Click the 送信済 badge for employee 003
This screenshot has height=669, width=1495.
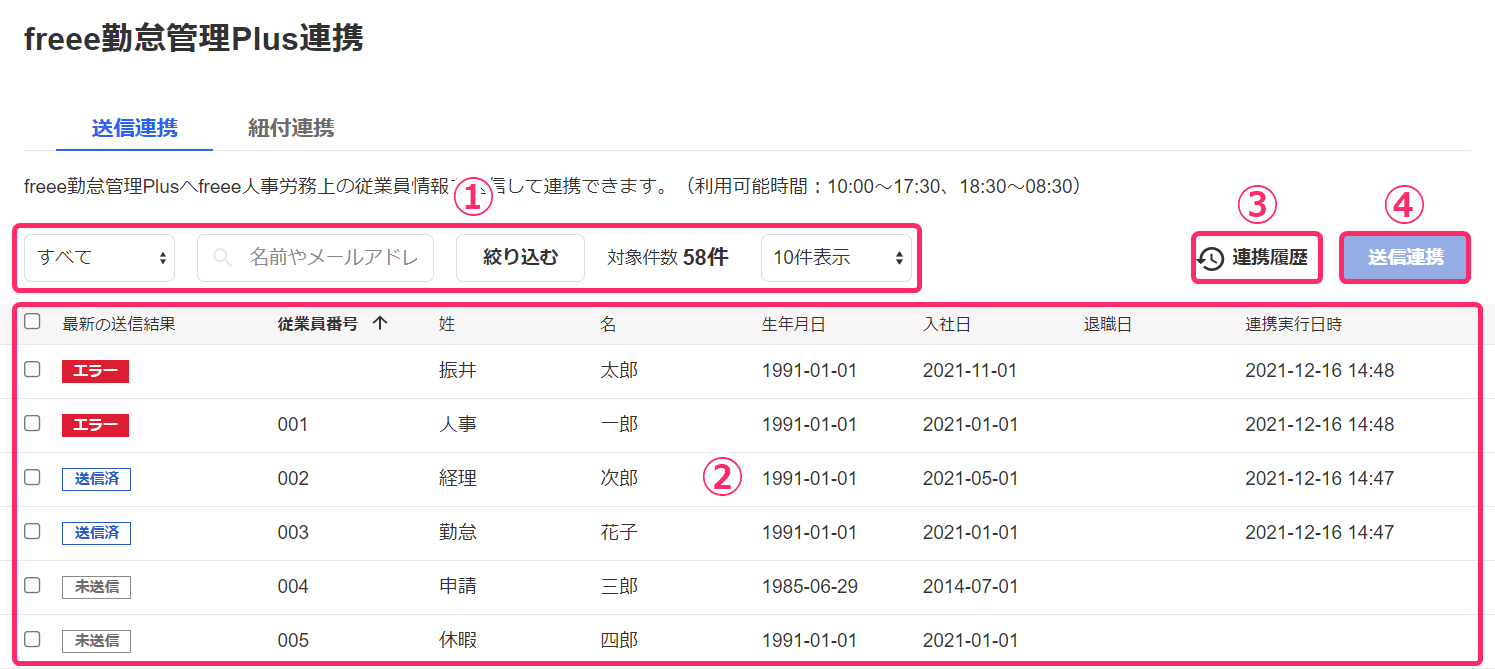tap(96, 533)
